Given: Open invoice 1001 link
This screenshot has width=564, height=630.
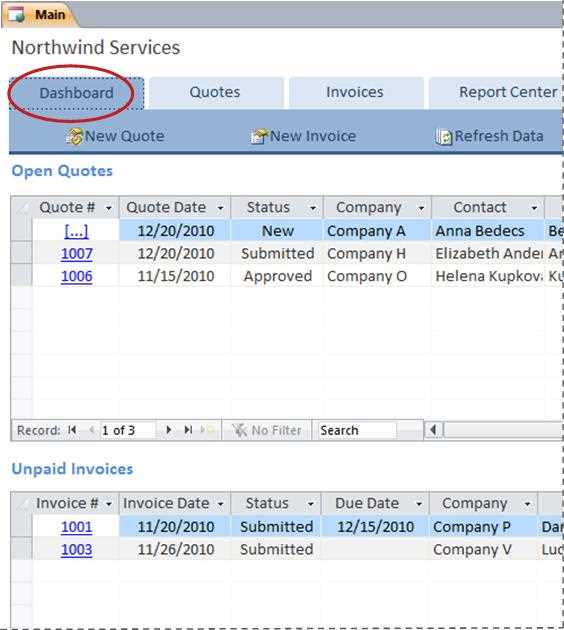Looking at the screenshot, I should pos(77,527).
